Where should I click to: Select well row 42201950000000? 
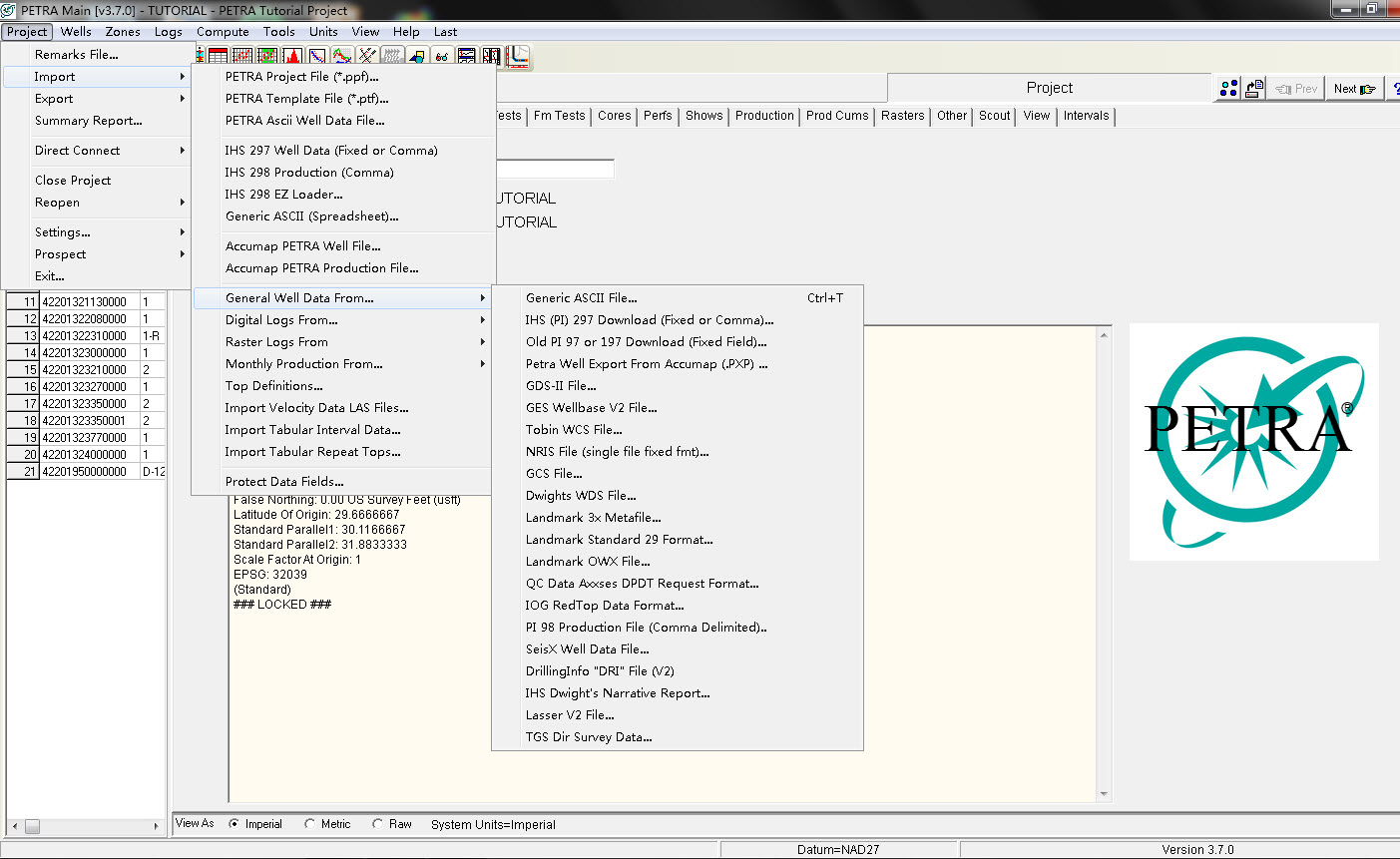click(x=87, y=472)
